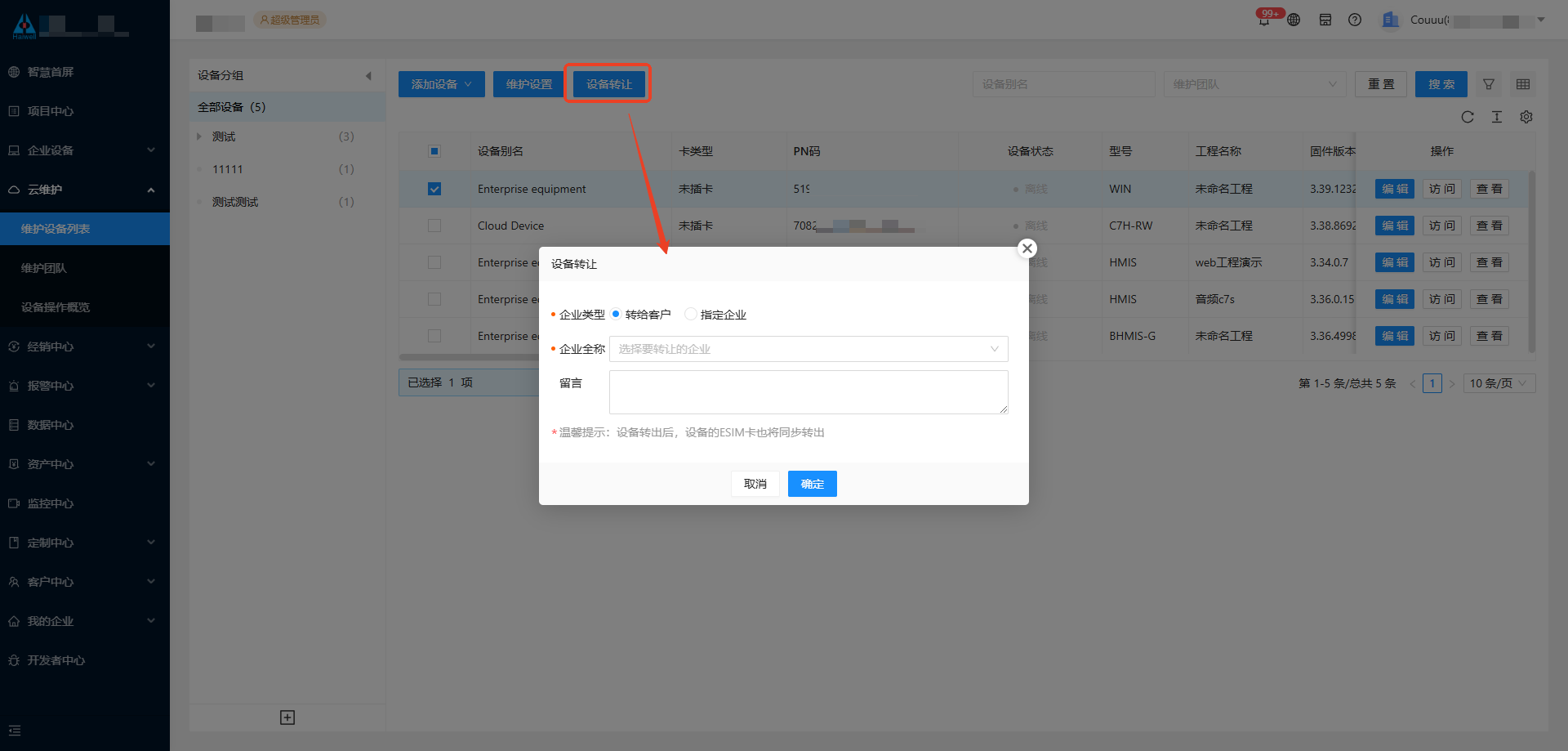
Task: Click the globe language icon
Action: click(1294, 20)
